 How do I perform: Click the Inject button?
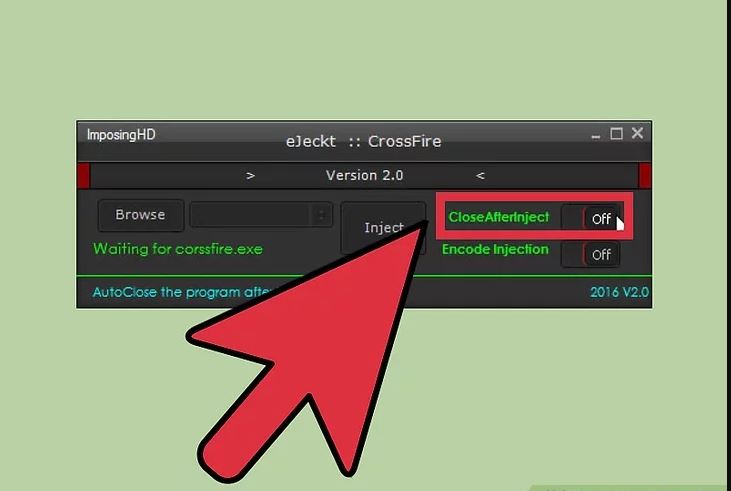[x=383, y=228]
